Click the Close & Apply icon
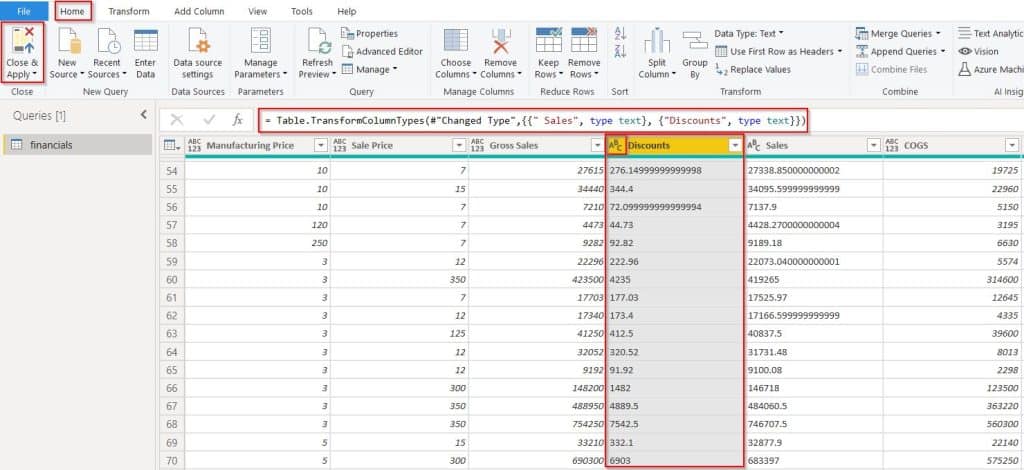Image resolution: width=1024 pixels, height=470 pixels. coord(23,40)
